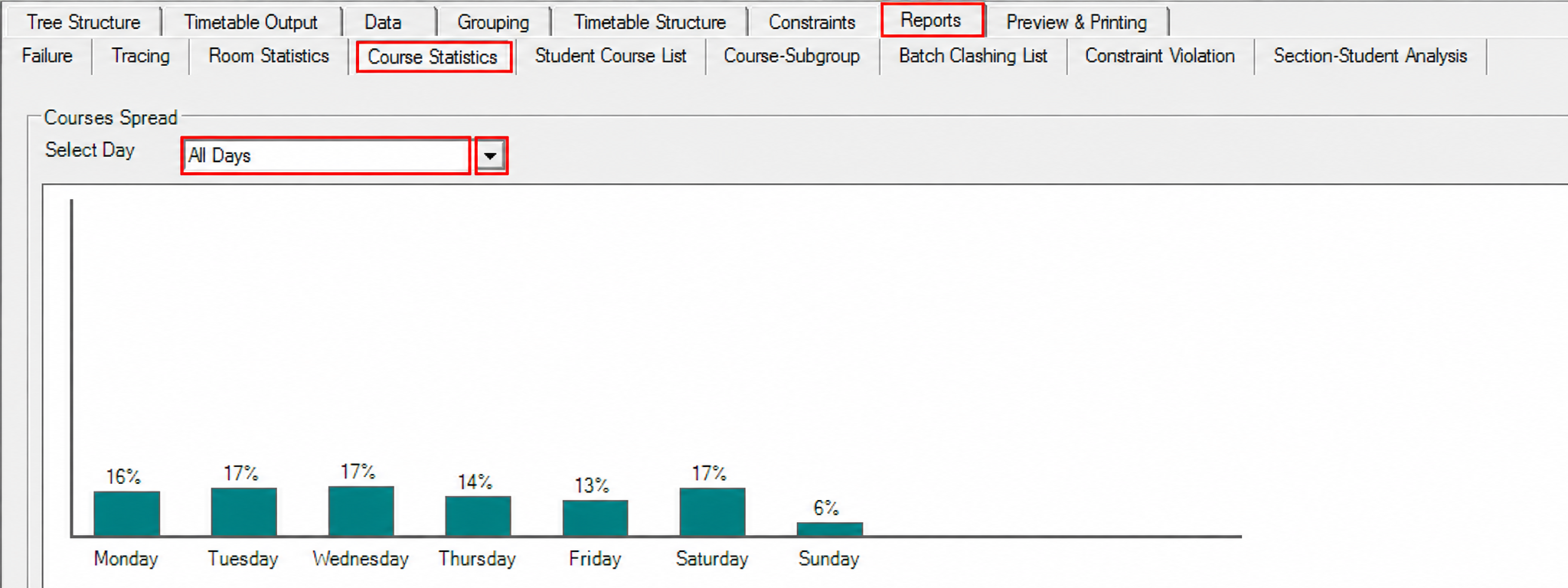Click the Select Day label
The width and height of the screenshot is (1568, 588).
click(90, 150)
